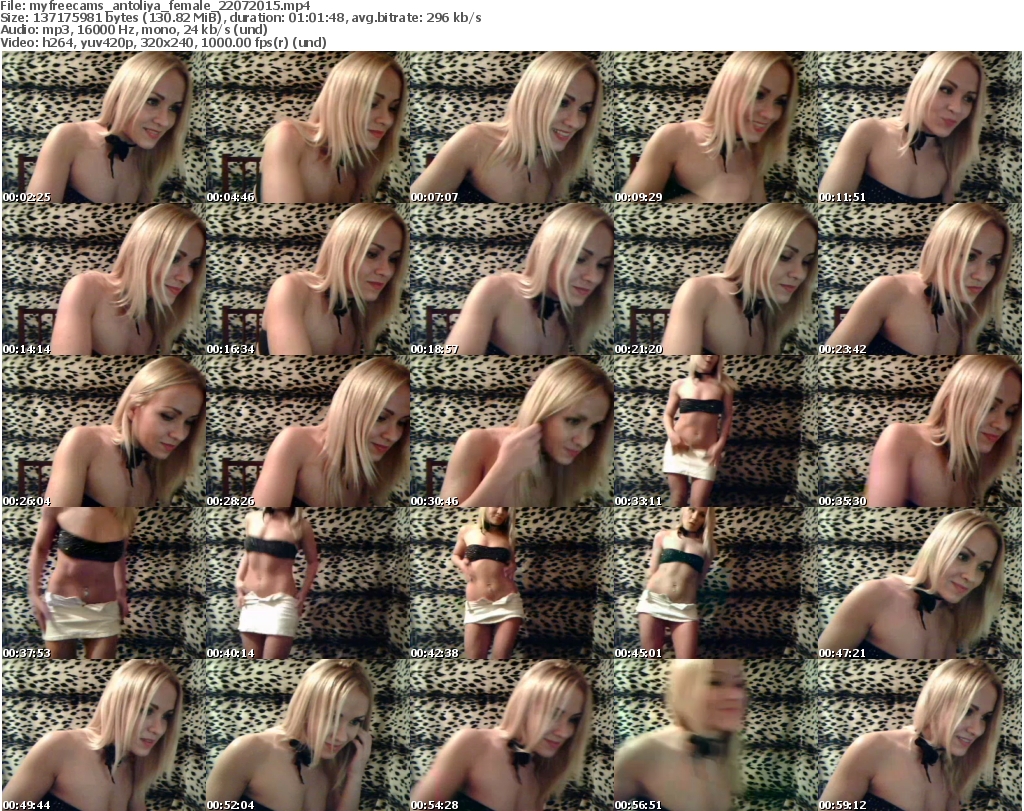Open the 00:28:26 thumbnail

coord(308,432)
